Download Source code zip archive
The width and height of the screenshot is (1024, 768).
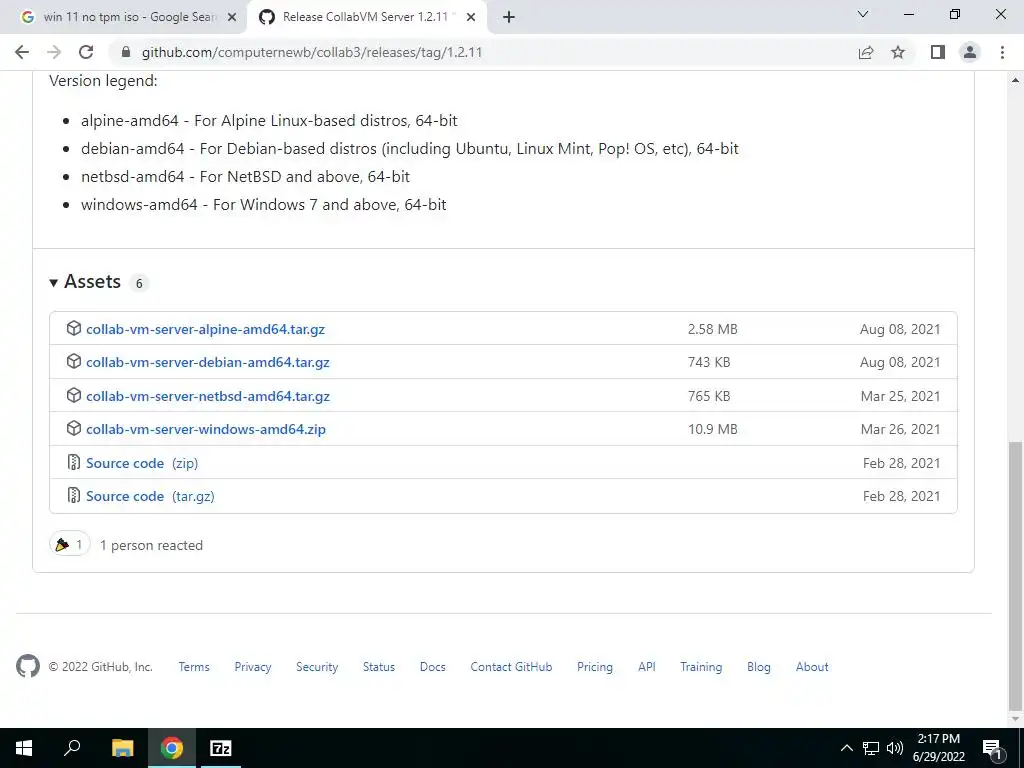pyautogui.click(x=142, y=463)
